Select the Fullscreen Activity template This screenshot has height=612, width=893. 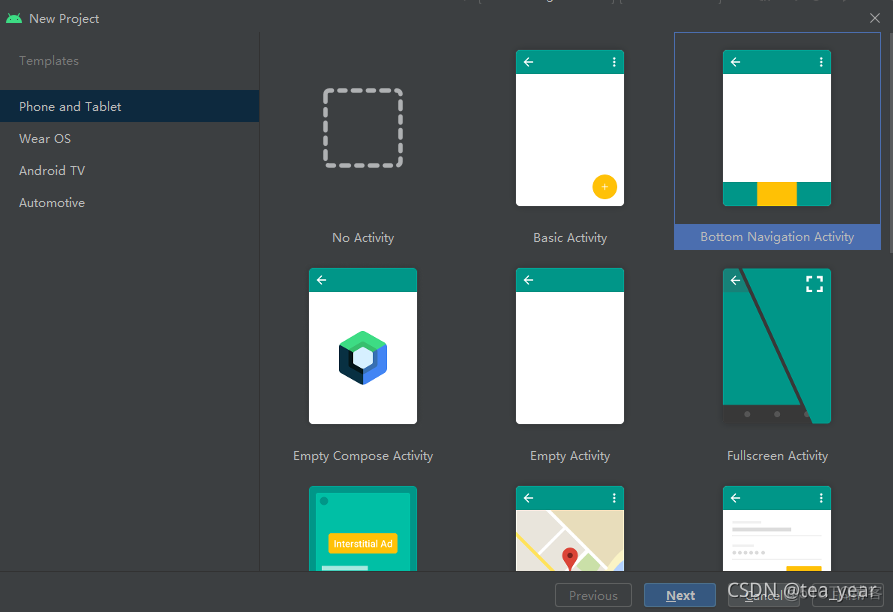[777, 346]
